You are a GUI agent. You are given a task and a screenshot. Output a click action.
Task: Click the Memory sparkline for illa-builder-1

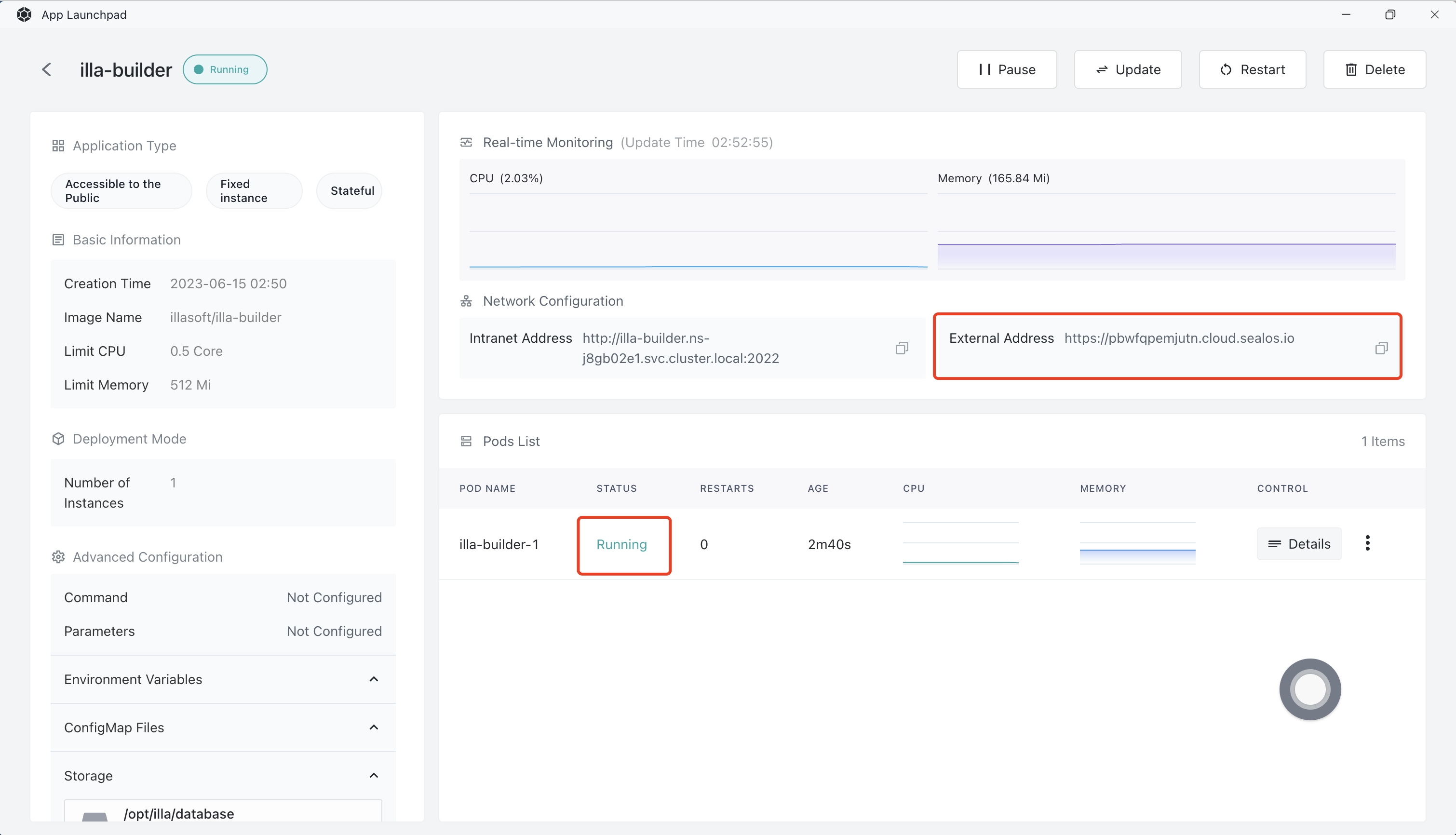(x=1137, y=543)
